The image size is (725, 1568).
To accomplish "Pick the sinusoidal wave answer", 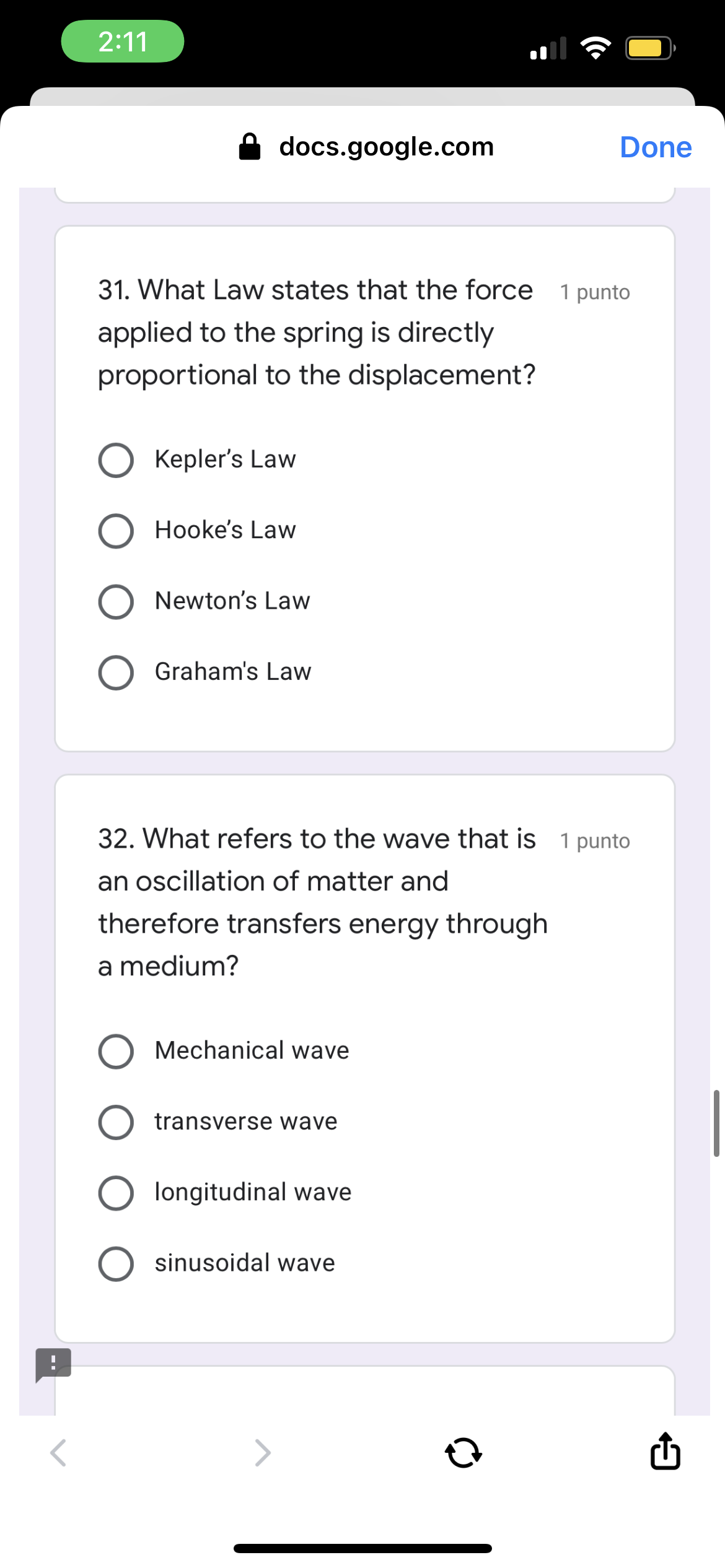I will [x=116, y=1264].
